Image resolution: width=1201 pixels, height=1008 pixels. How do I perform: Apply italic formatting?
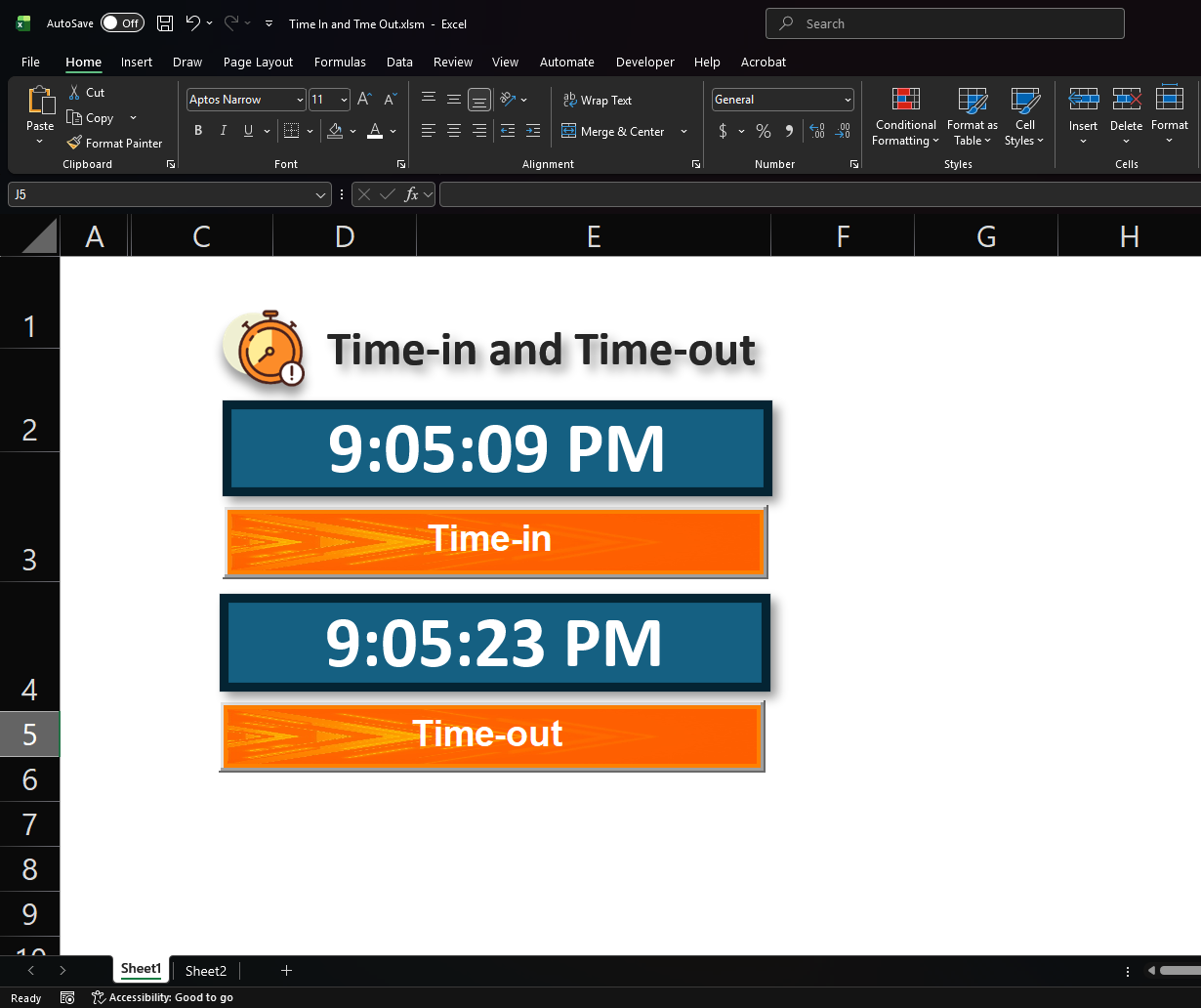pyautogui.click(x=223, y=130)
